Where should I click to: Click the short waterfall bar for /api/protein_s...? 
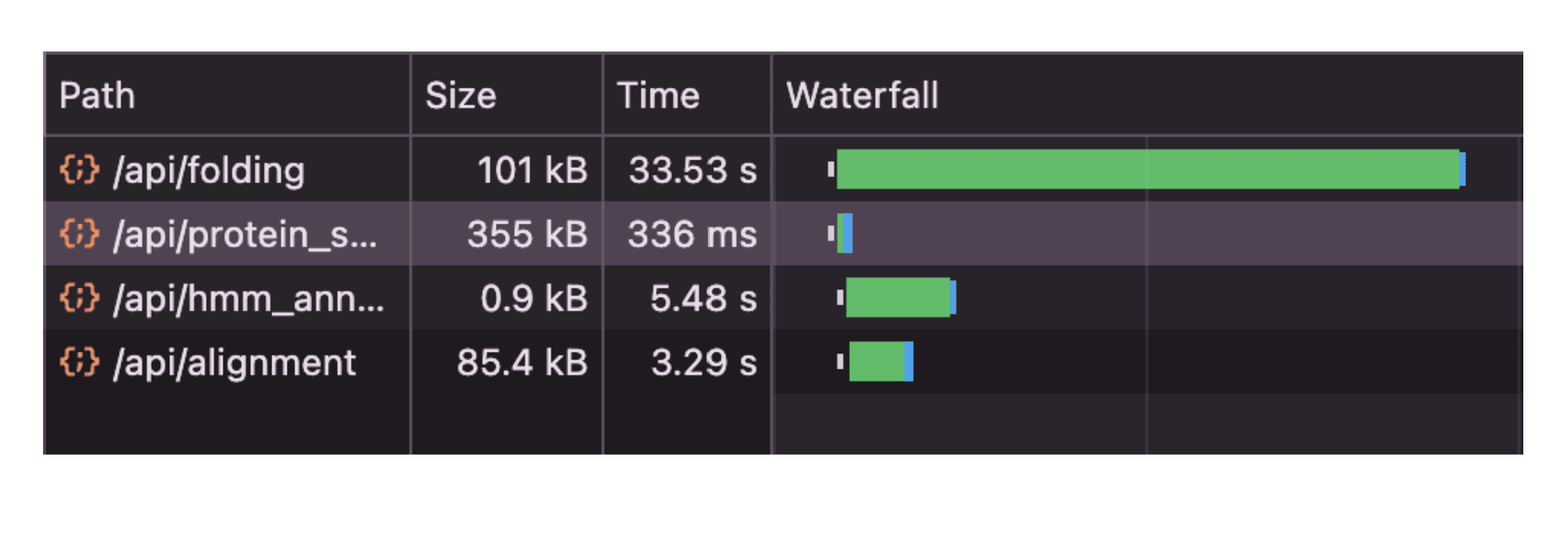pyautogui.click(x=845, y=235)
